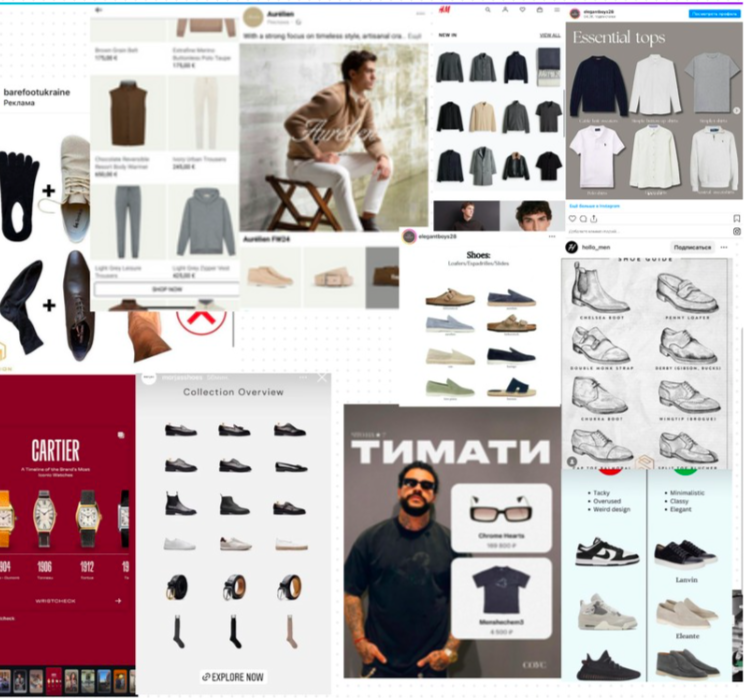744x699 pixels.
Task: Open the H&M account profile icon
Action: click(x=505, y=9)
